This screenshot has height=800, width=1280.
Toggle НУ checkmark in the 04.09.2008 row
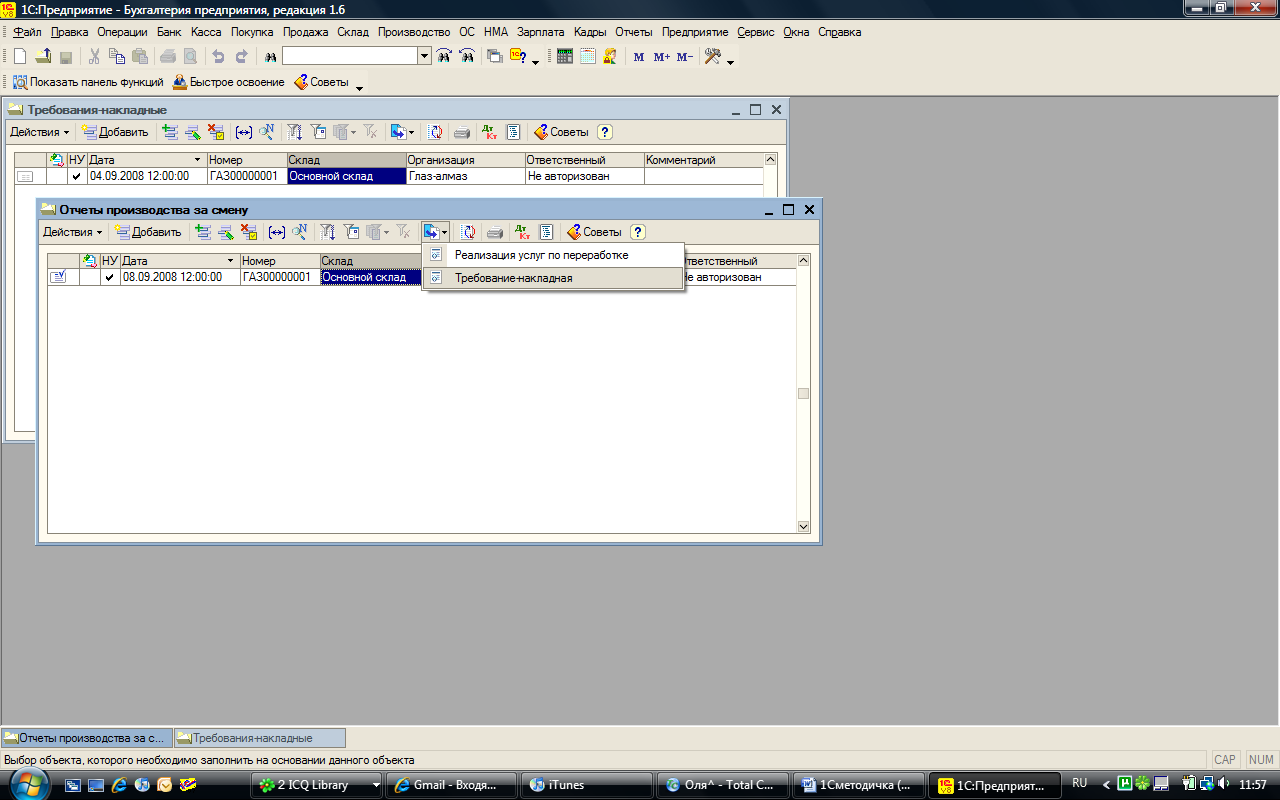pos(76,176)
